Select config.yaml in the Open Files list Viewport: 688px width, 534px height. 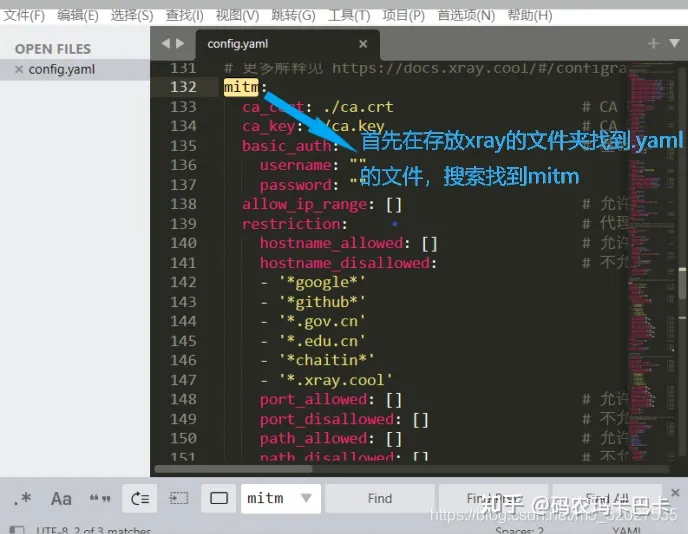61,69
